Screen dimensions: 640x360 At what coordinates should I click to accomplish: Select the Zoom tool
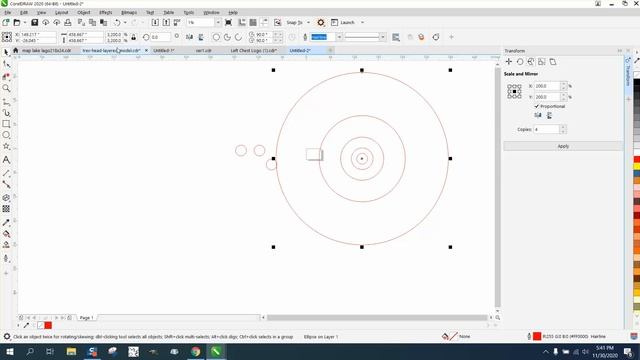click(x=6, y=88)
